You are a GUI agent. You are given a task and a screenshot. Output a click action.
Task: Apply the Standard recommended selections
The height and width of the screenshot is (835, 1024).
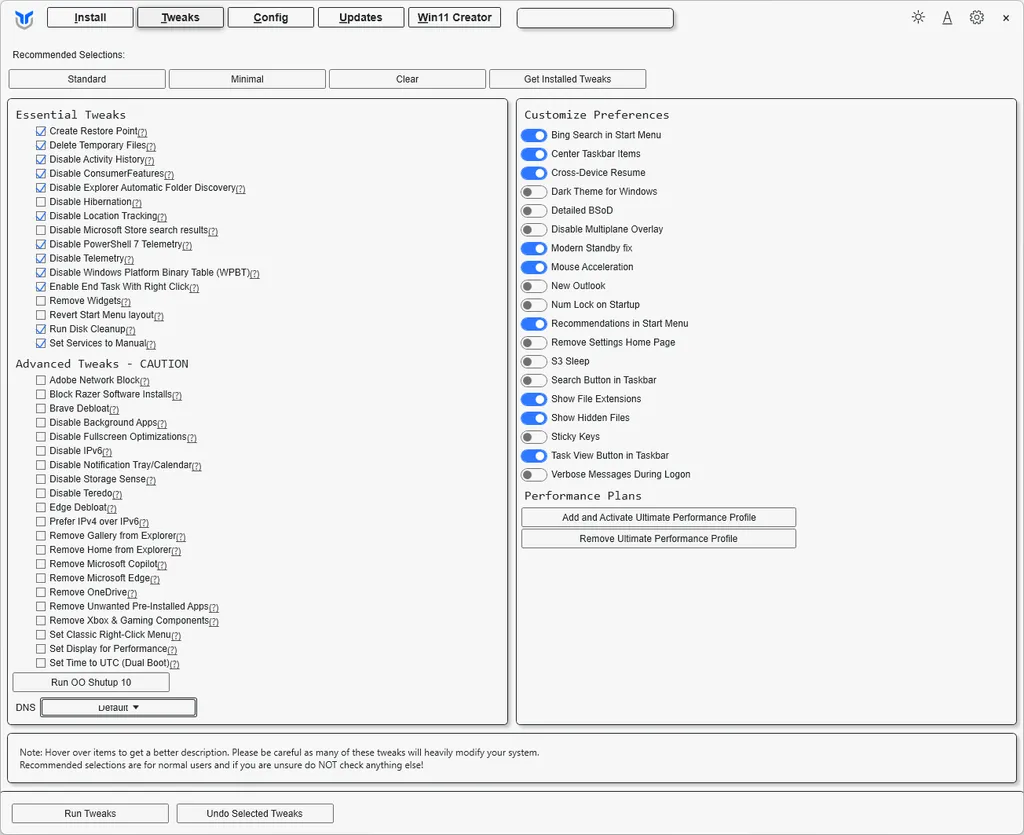coord(87,78)
